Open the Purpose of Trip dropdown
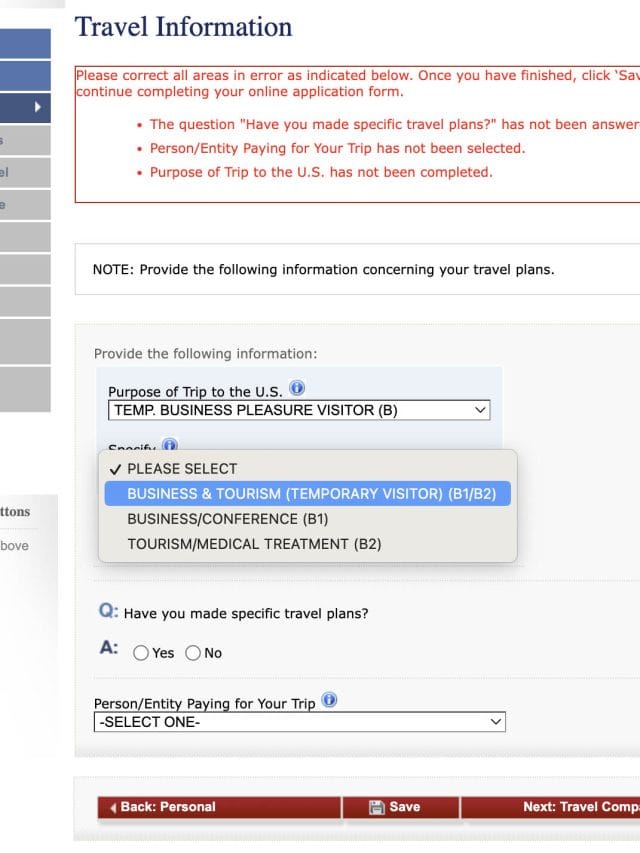The width and height of the screenshot is (640, 853). point(299,410)
